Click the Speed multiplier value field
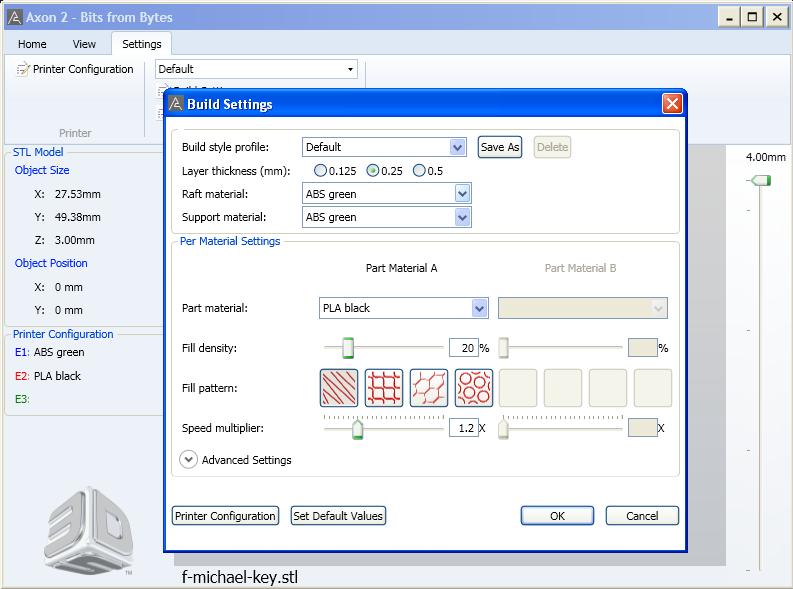Viewport: 793px width, 589px height. pyautogui.click(x=464, y=428)
